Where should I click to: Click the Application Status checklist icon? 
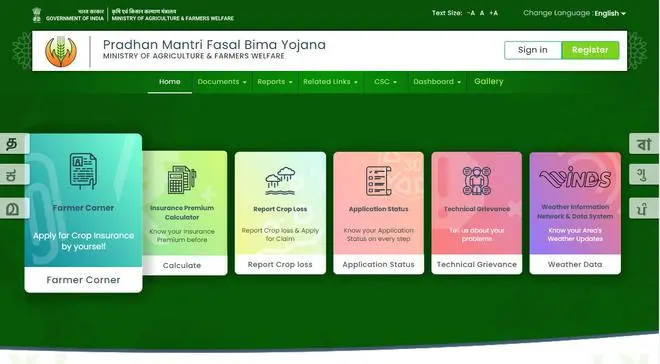(x=378, y=181)
